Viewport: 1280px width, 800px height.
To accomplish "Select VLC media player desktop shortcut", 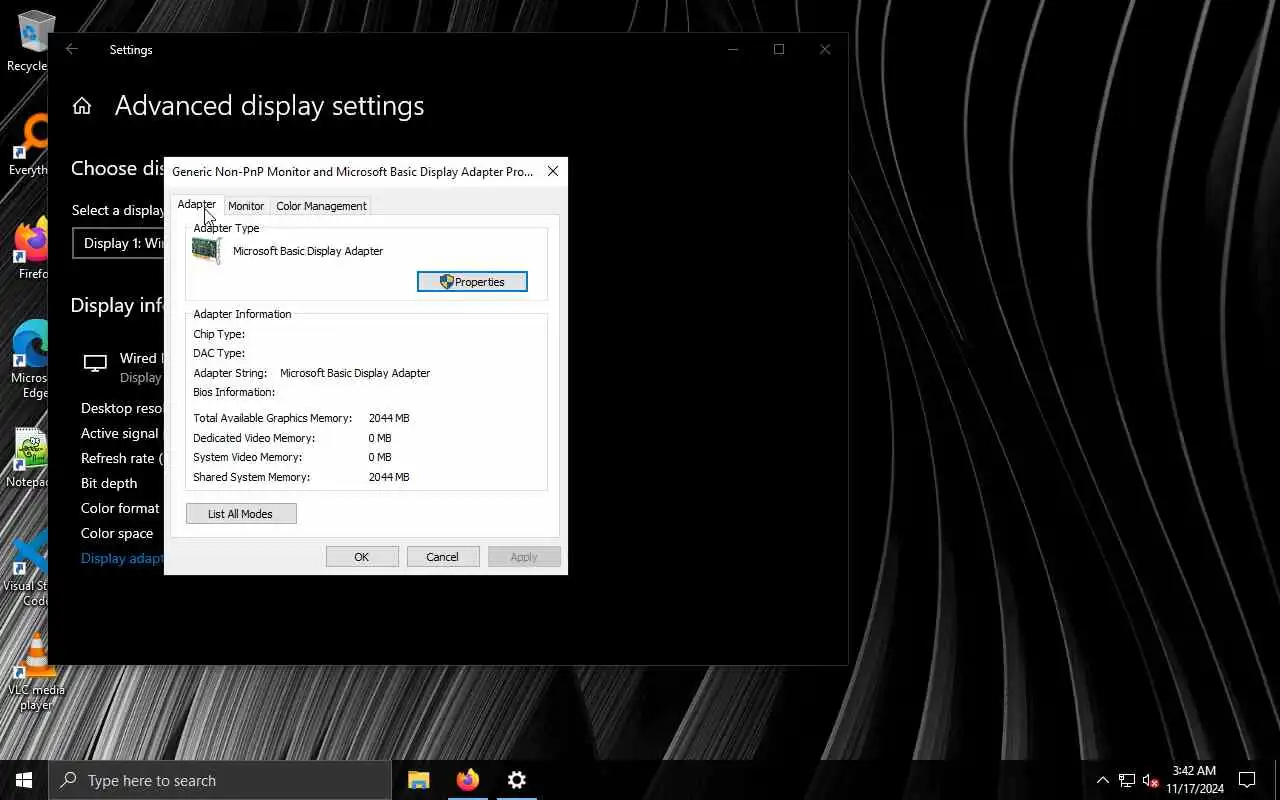I will [x=36, y=672].
